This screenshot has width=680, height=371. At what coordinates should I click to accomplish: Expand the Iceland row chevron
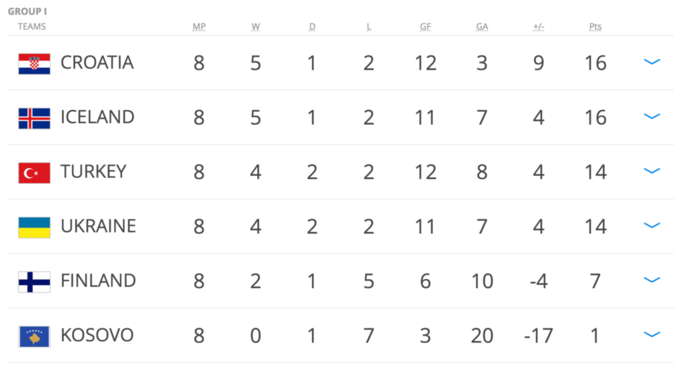[x=652, y=116]
